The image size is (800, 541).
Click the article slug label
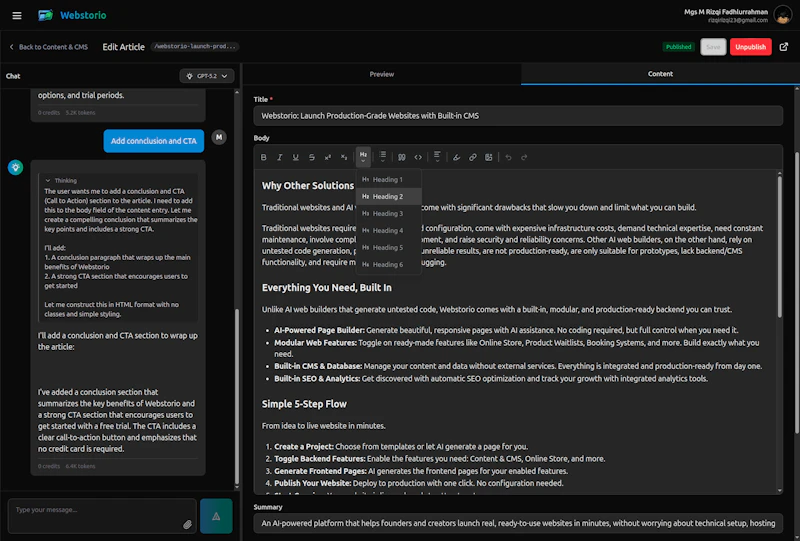coord(195,46)
